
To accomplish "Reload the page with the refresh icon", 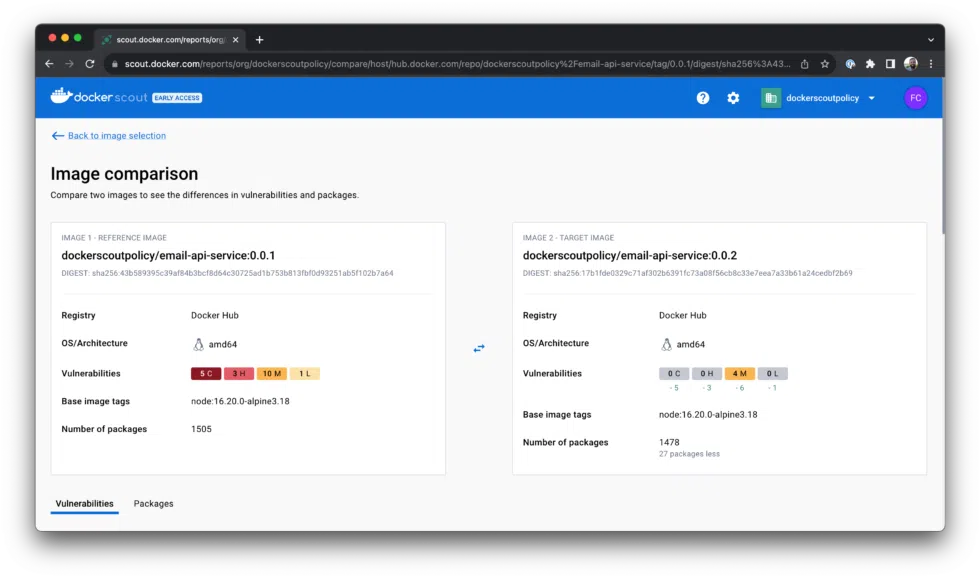I will [90, 64].
